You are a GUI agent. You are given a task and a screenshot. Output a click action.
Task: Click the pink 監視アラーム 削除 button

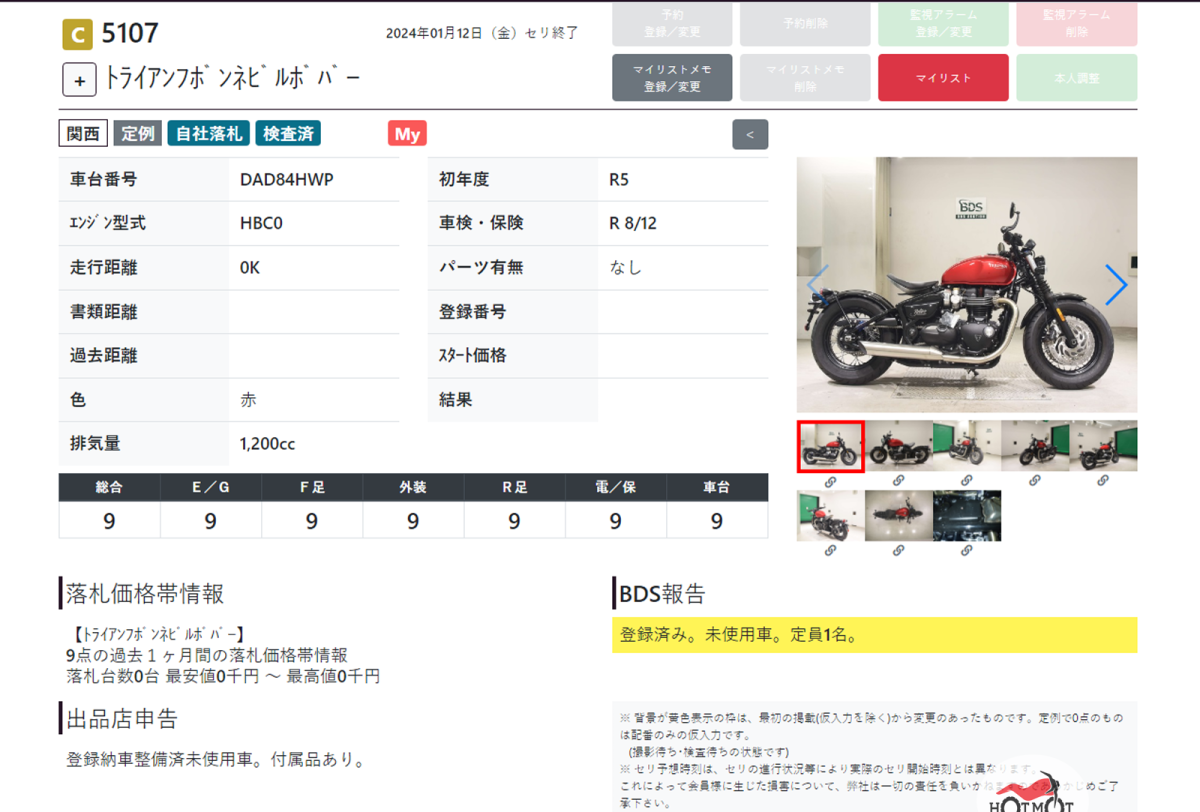(1077, 24)
